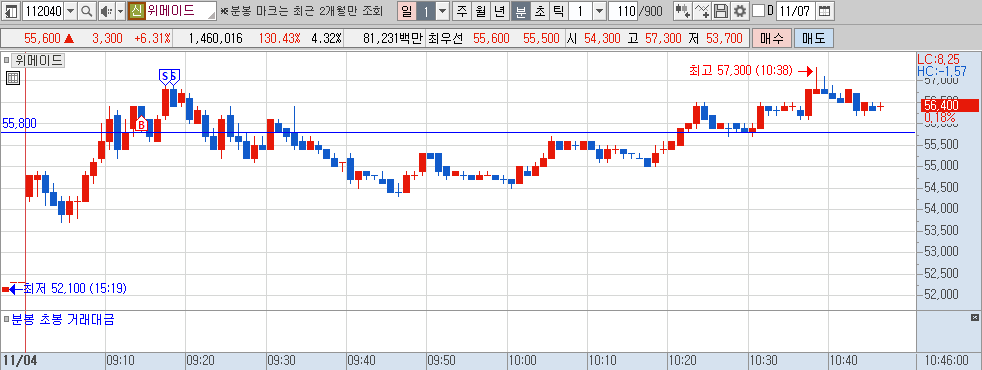Select the 년 (yearly) chart period
The height and width of the screenshot is (370, 982).
[x=500, y=11]
